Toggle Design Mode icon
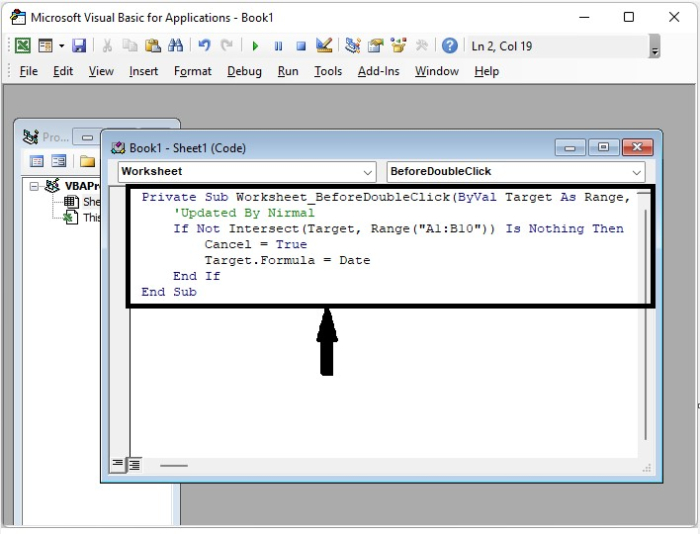Viewport: 700px width, 534px height. (x=324, y=45)
